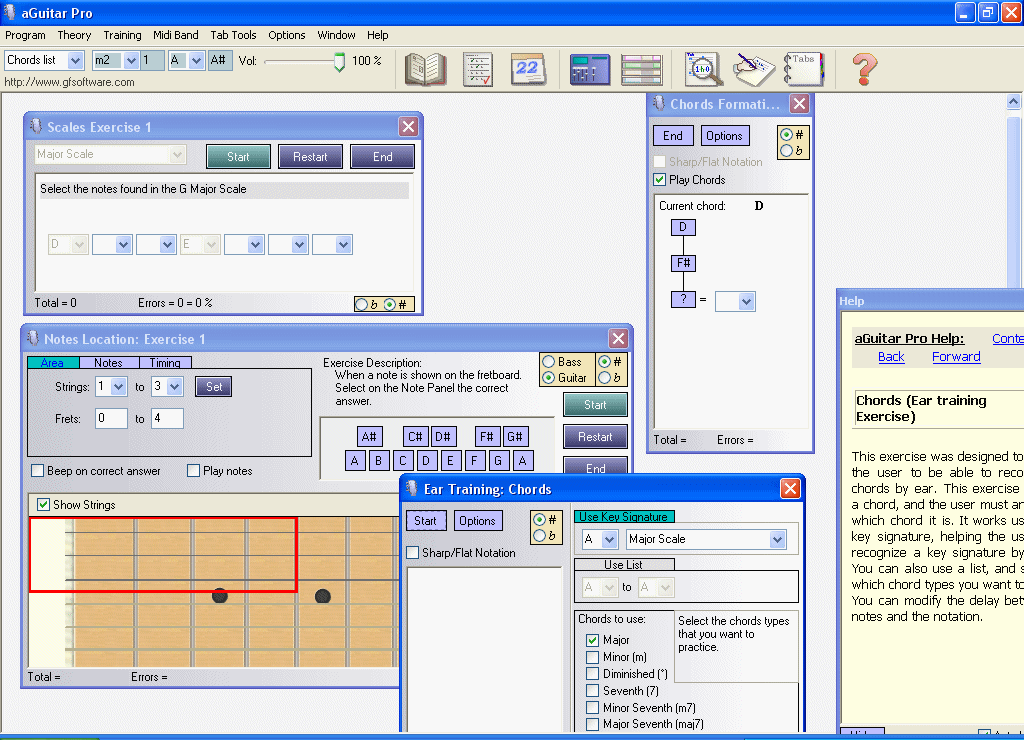The height and width of the screenshot is (740, 1024).
Task: Select flat notation in Chords Formation
Action: coord(787,150)
